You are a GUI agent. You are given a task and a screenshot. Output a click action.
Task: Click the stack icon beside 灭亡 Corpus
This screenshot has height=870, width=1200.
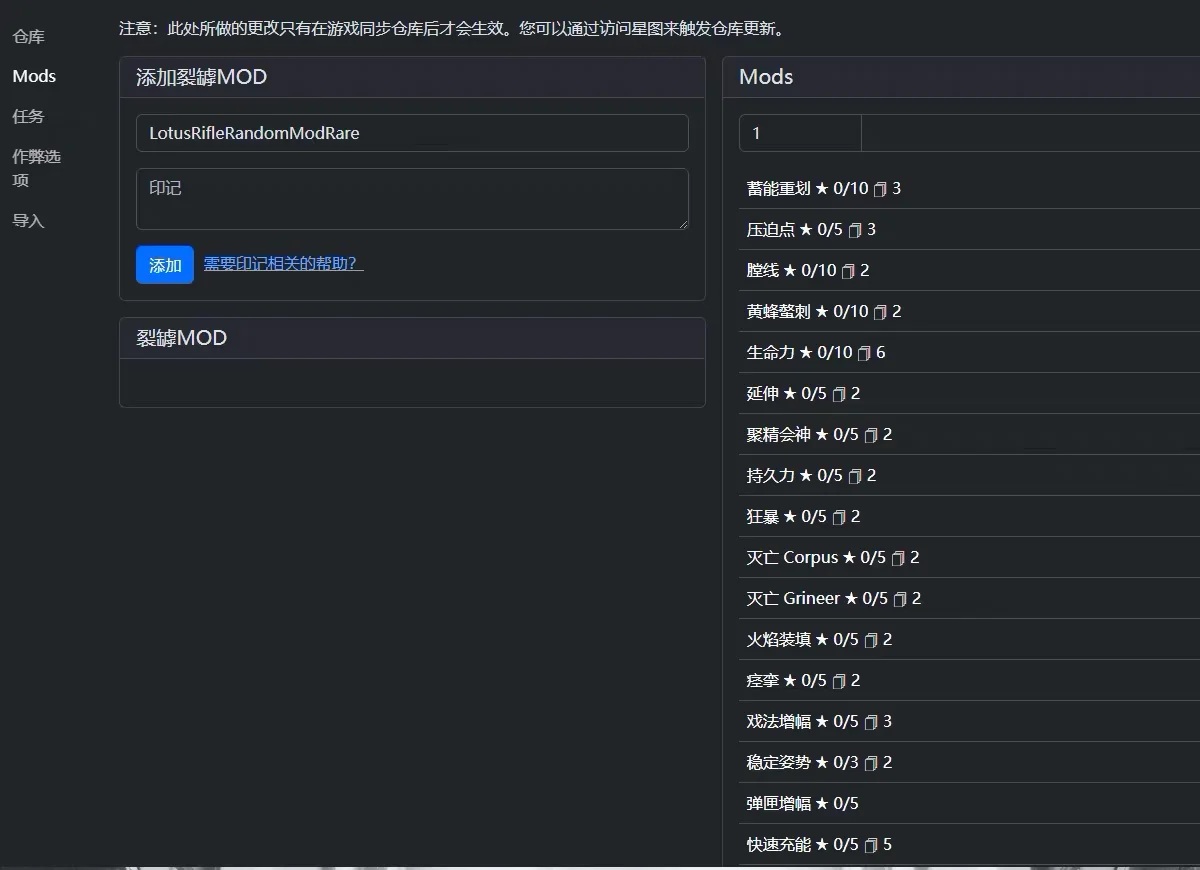pos(900,558)
